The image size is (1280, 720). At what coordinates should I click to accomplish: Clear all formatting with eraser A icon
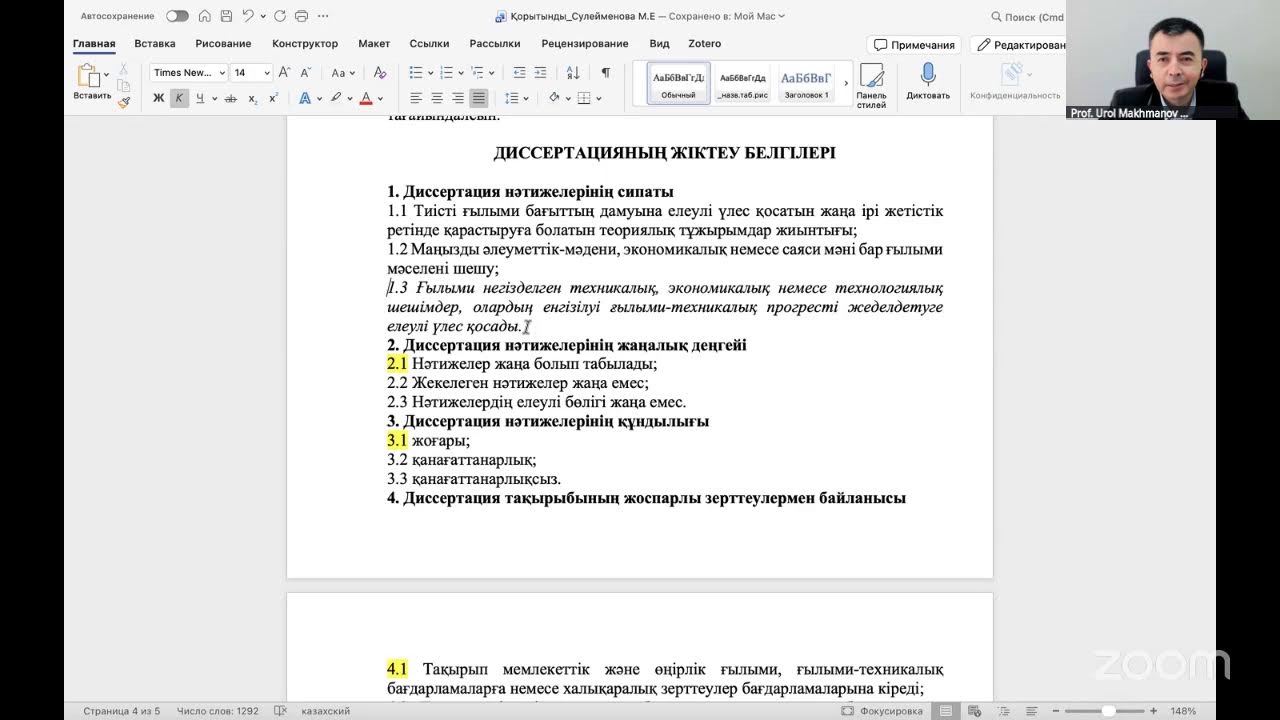coord(379,72)
